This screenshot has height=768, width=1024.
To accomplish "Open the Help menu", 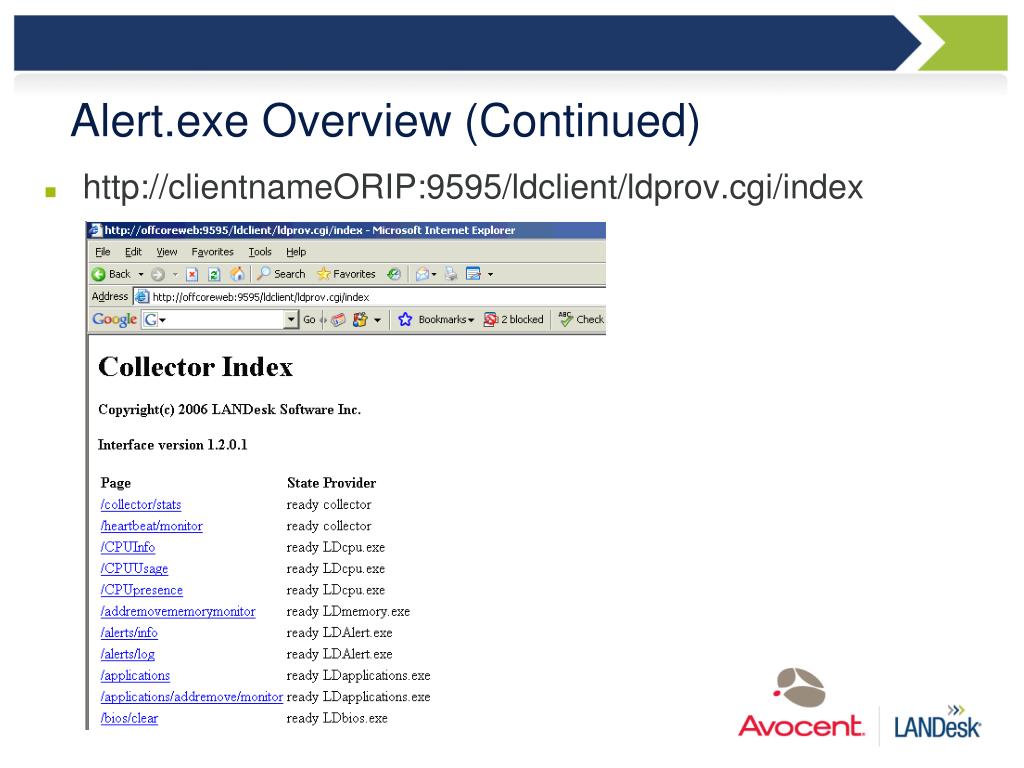I will tap(296, 252).
